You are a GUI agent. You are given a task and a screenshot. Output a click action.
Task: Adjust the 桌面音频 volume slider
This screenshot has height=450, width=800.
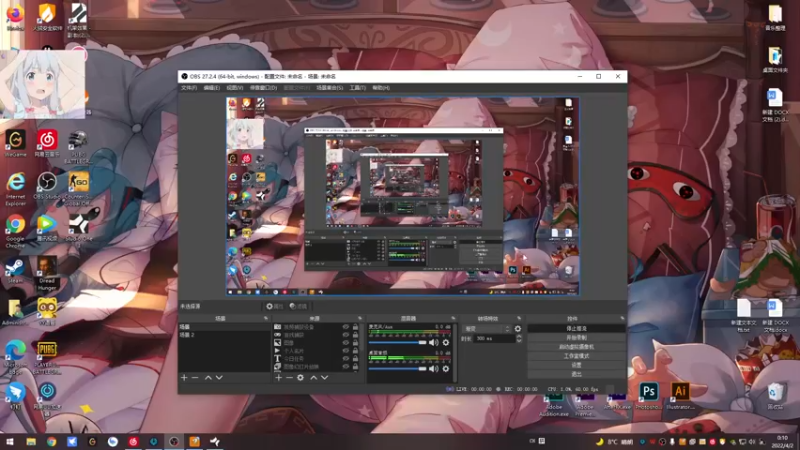(397, 368)
